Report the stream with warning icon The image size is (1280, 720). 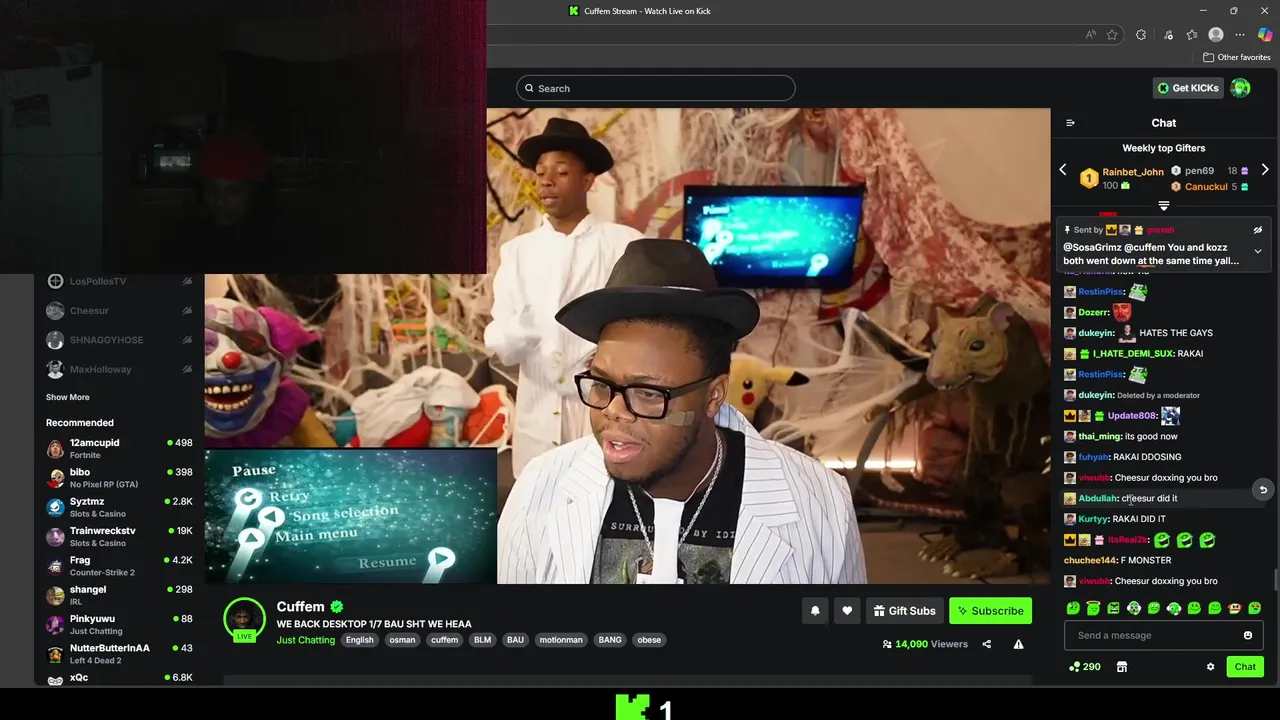(x=1018, y=644)
